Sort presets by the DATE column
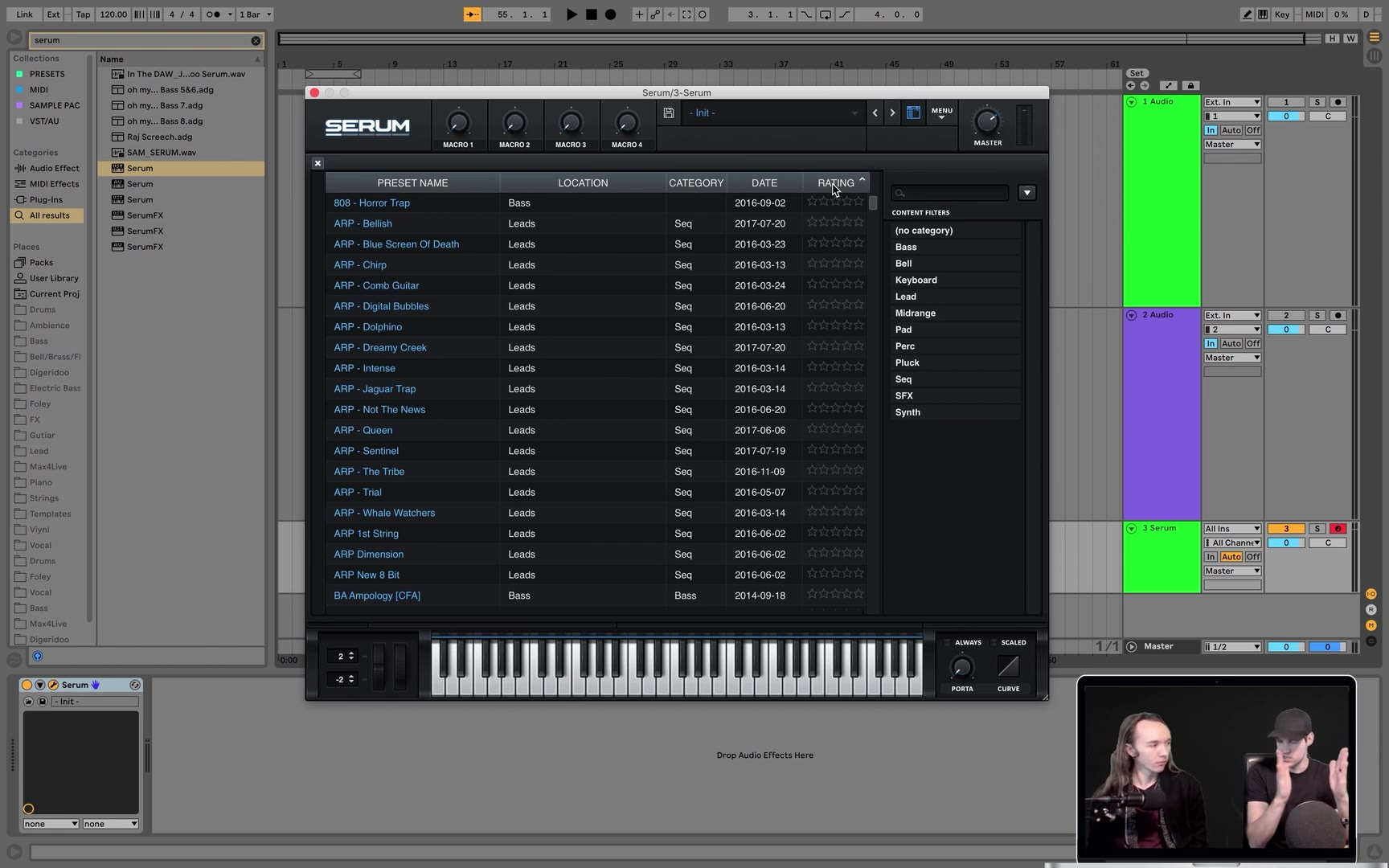The height and width of the screenshot is (868, 1389). pos(764,183)
